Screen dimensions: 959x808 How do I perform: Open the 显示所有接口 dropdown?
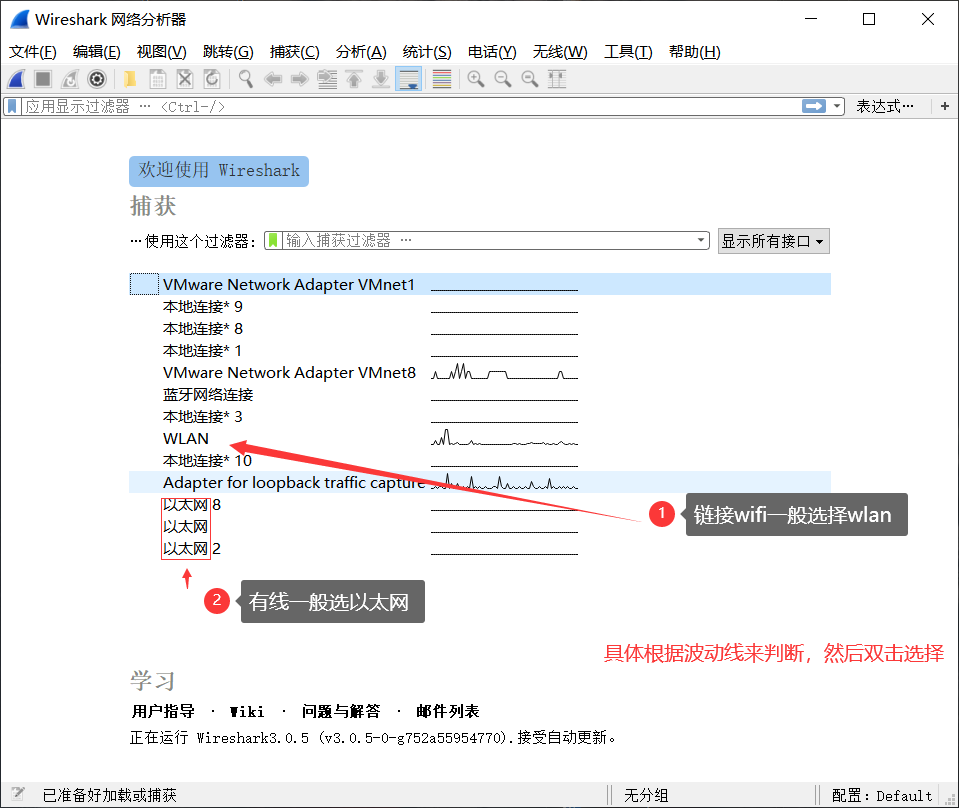(773, 241)
